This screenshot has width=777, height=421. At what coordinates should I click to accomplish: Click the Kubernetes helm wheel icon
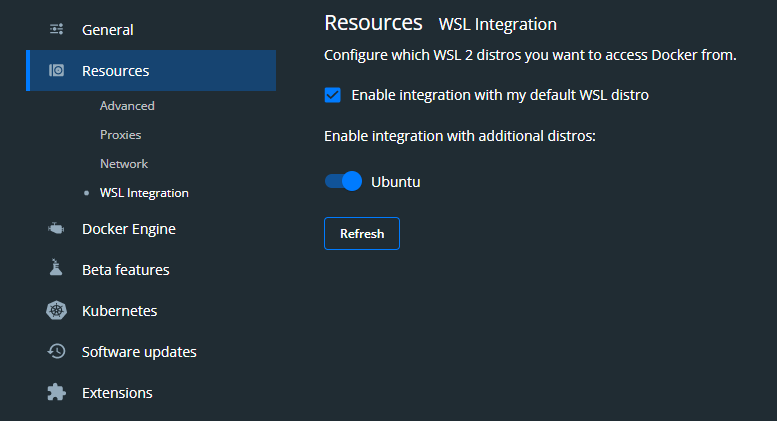(56, 311)
